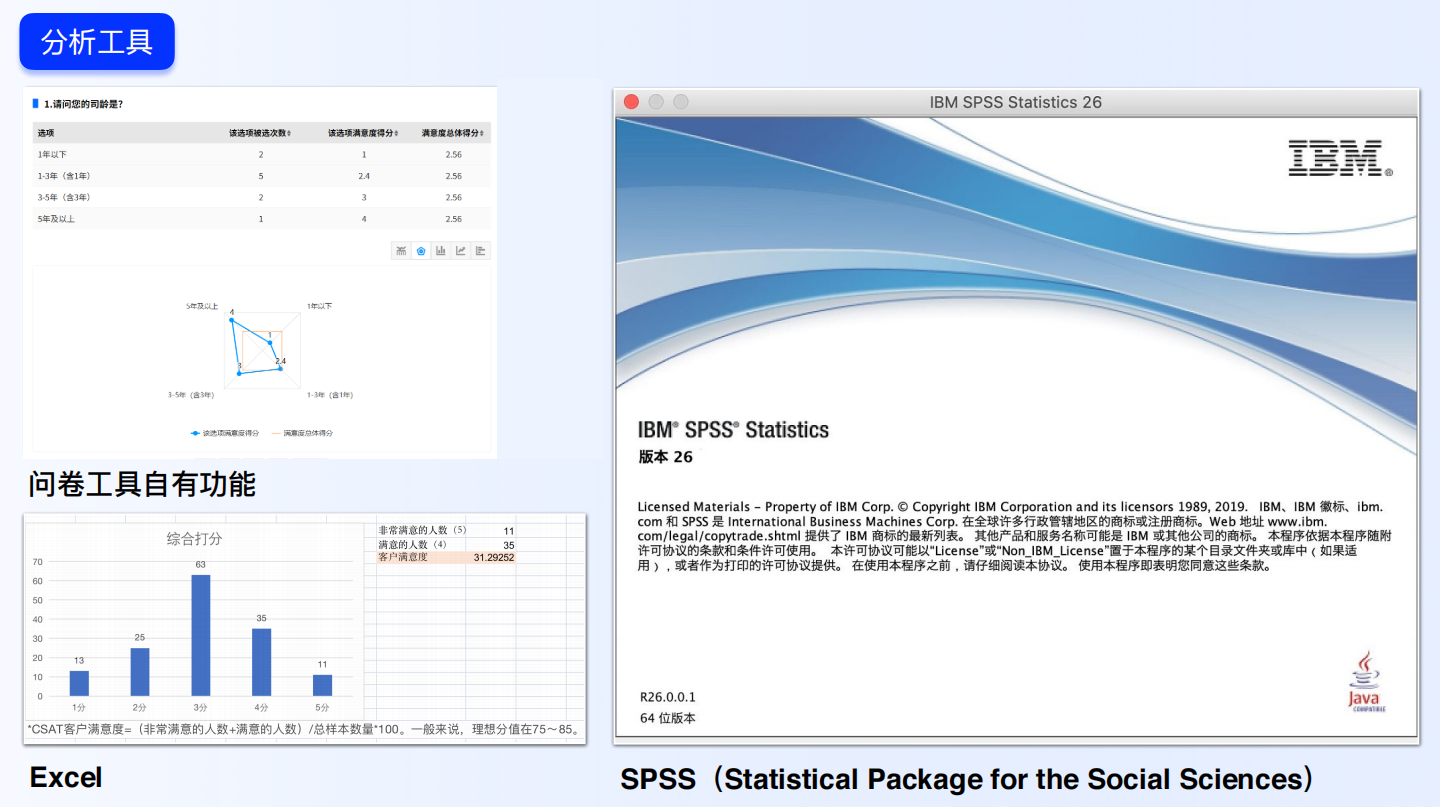Click the 分析工具 blue title button

tap(97, 41)
